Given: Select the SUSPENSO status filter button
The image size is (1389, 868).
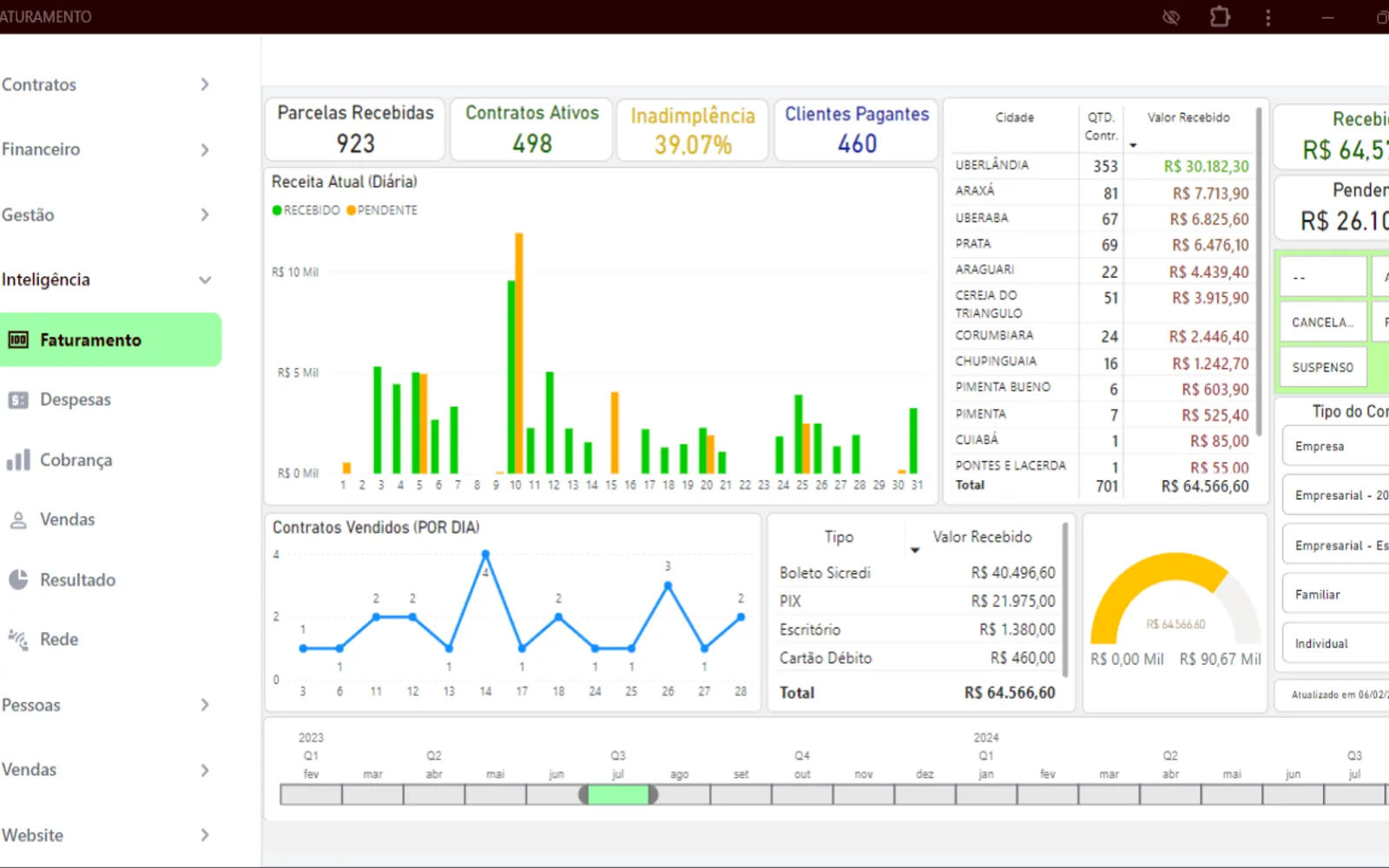Looking at the screenshot, I should click(x=1323, y=367).
